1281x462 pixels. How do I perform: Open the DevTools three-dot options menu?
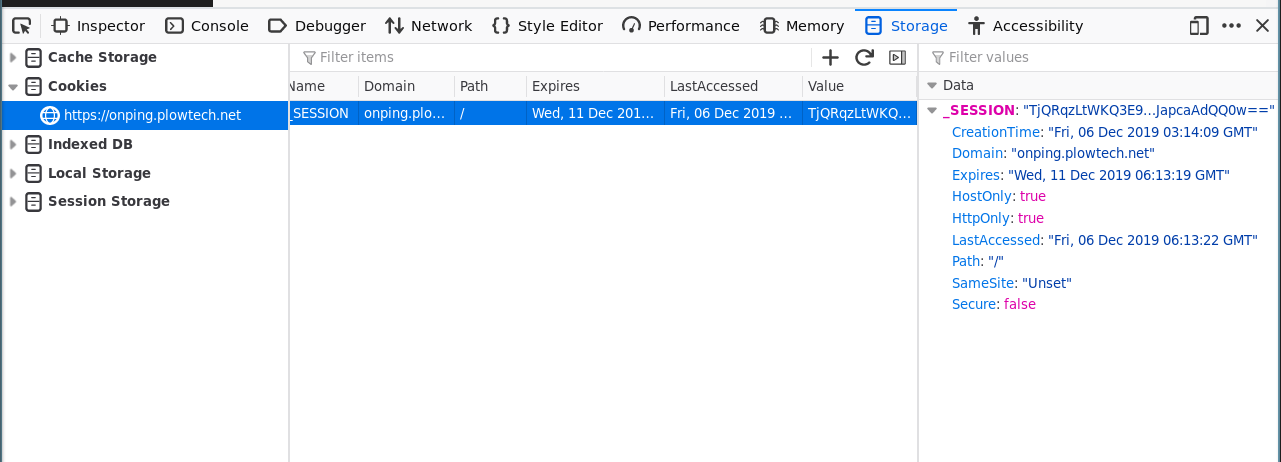[x=1231, y=26]
